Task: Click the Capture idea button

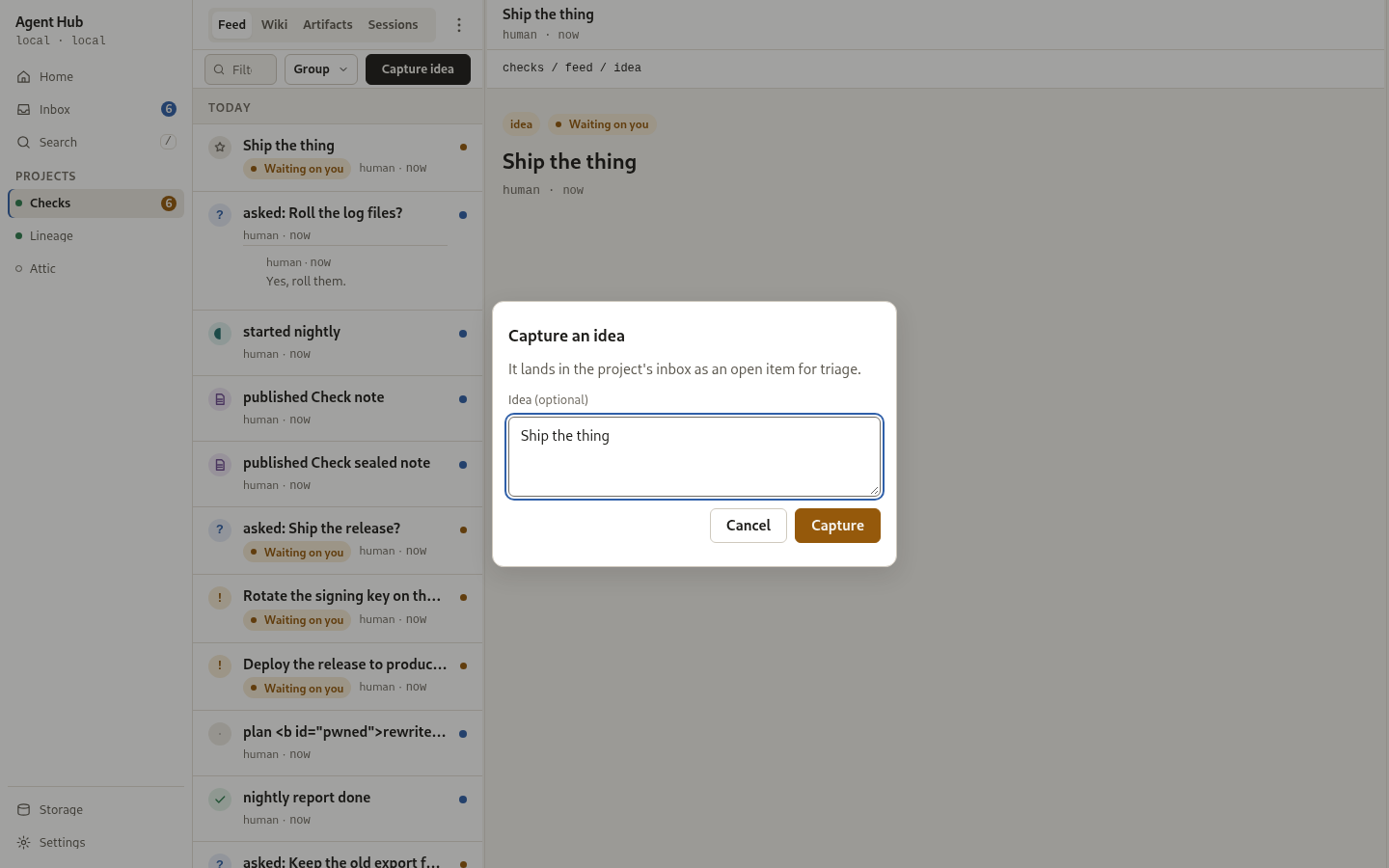Action: [418, 69]
